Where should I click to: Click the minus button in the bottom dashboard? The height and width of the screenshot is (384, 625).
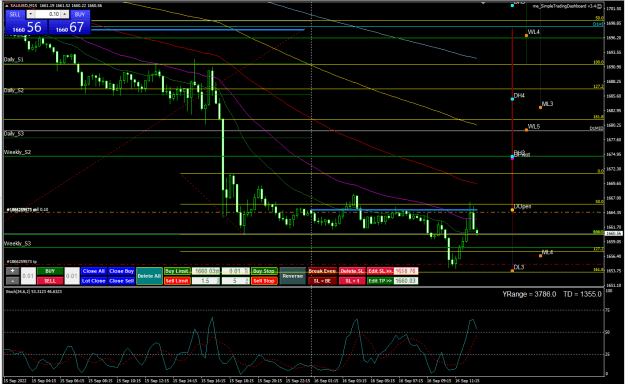coord(12,281)
